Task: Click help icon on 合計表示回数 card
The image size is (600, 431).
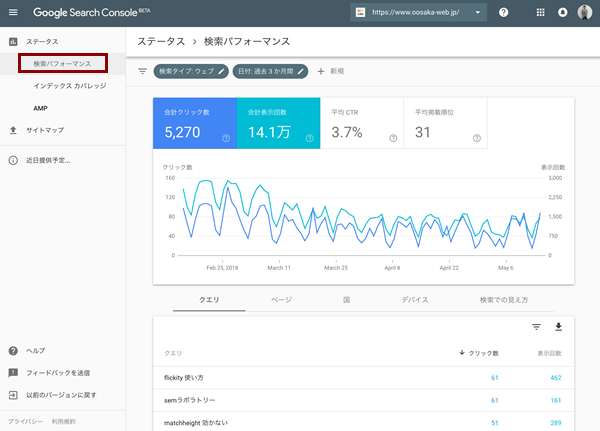Action: pyautogui.click(x=310, y=138)
